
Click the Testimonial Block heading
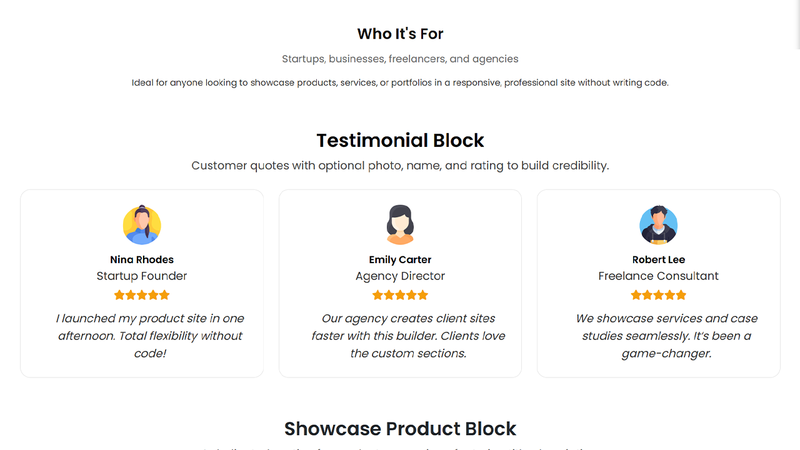(x=400, y=140)
